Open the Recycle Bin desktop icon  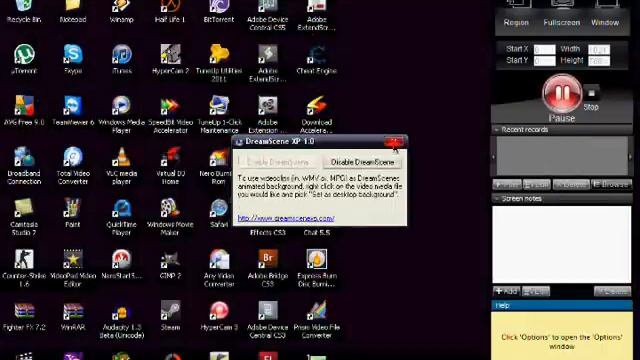[x=24, y=10]
